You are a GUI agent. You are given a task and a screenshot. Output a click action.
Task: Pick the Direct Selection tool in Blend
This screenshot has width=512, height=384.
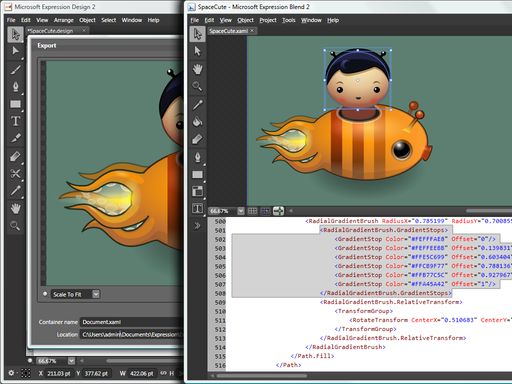[197, 51]
